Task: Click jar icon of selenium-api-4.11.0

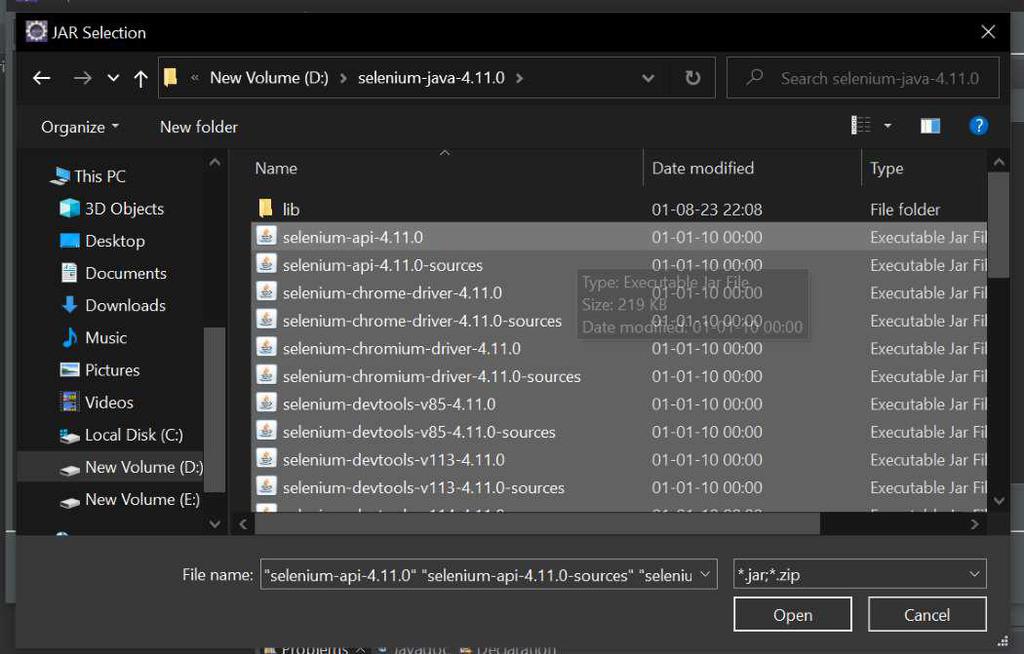Action: pos(266,236)
